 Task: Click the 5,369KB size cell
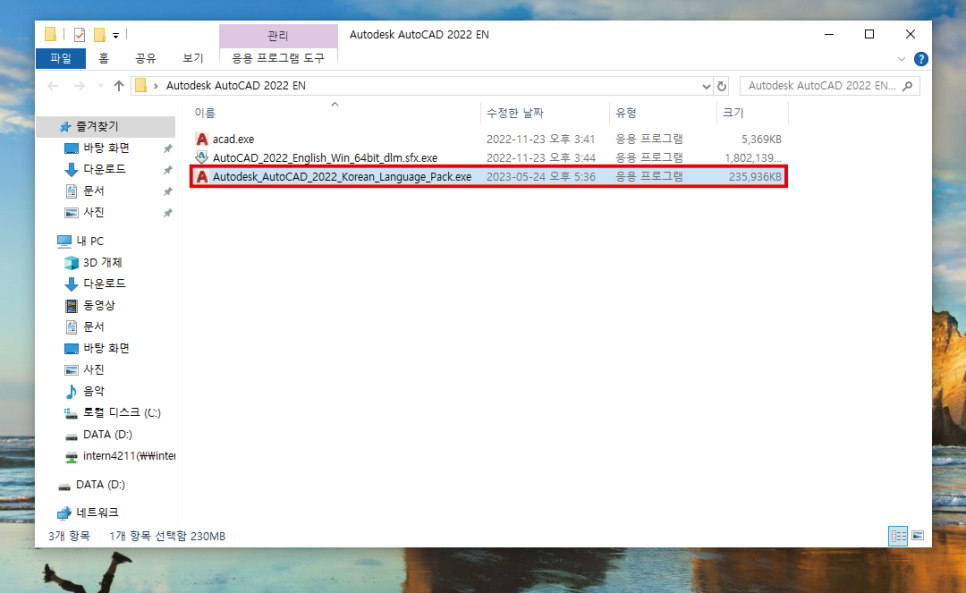[x=761, y=139]
